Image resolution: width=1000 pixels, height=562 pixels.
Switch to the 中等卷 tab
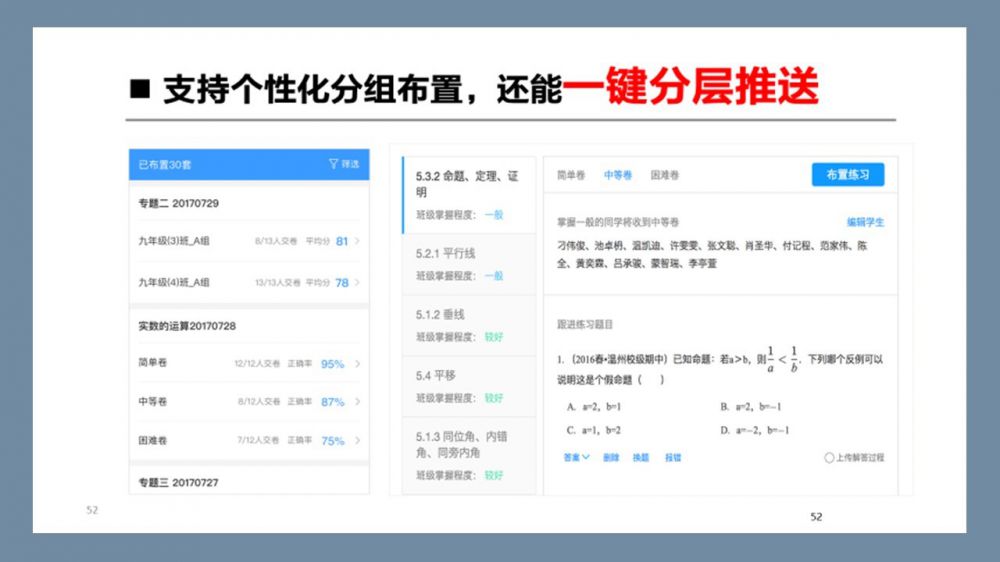click(617, 175)
